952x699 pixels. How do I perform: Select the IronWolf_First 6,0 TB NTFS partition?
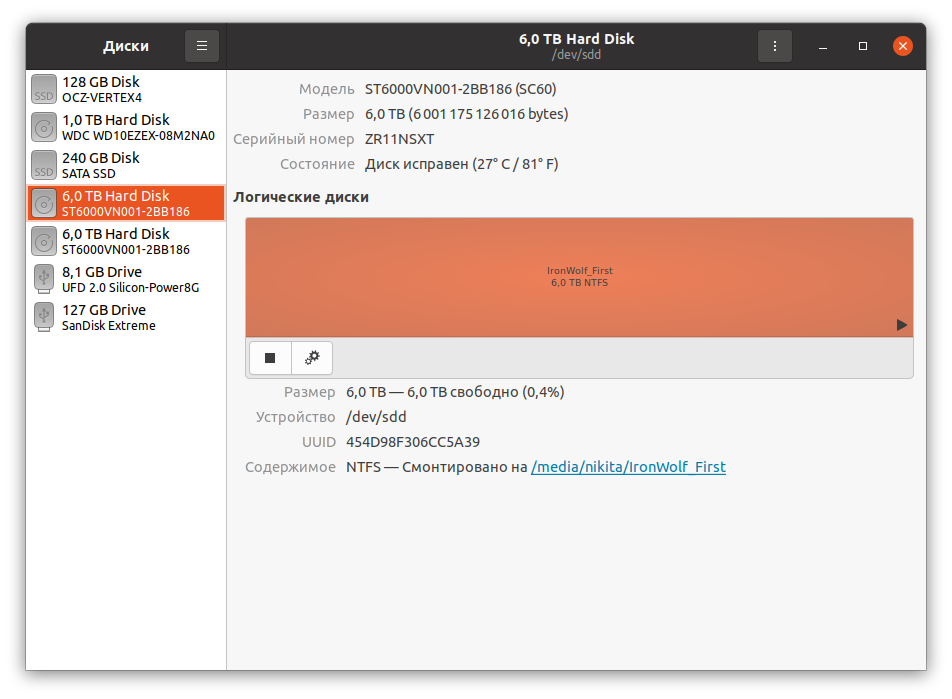tap(579, 277)
